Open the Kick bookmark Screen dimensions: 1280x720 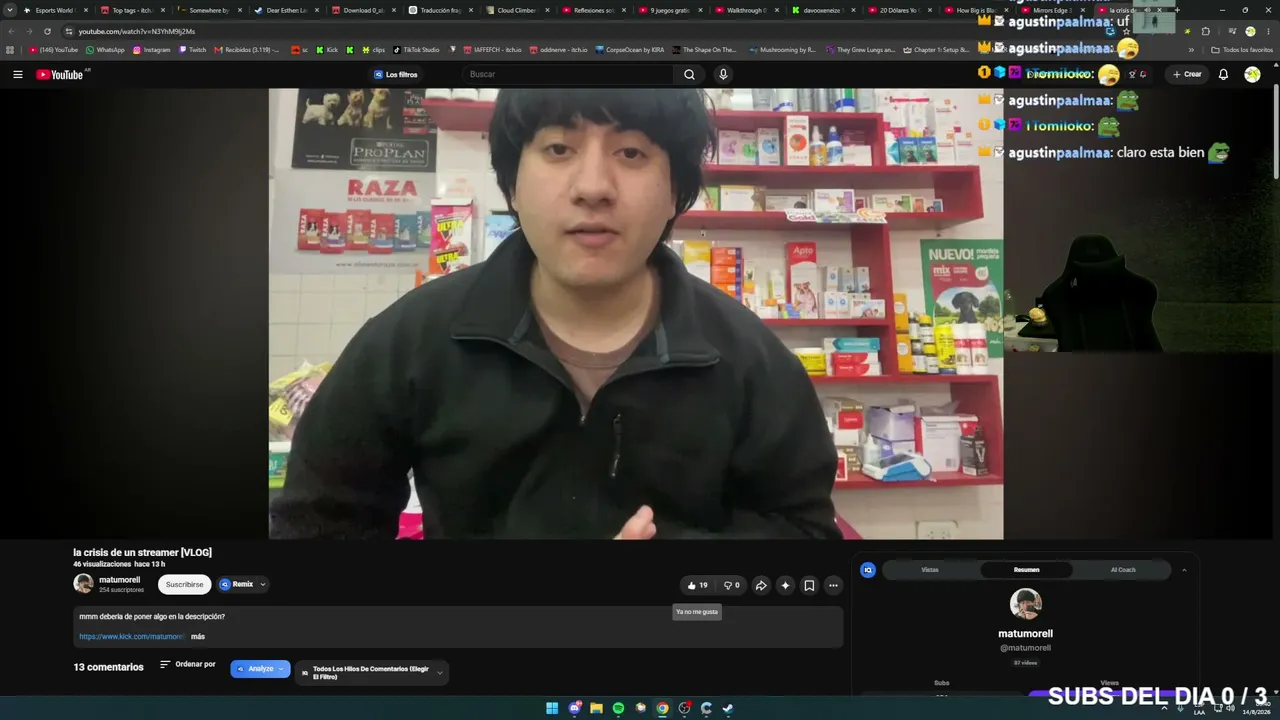(x=326, y=50)
